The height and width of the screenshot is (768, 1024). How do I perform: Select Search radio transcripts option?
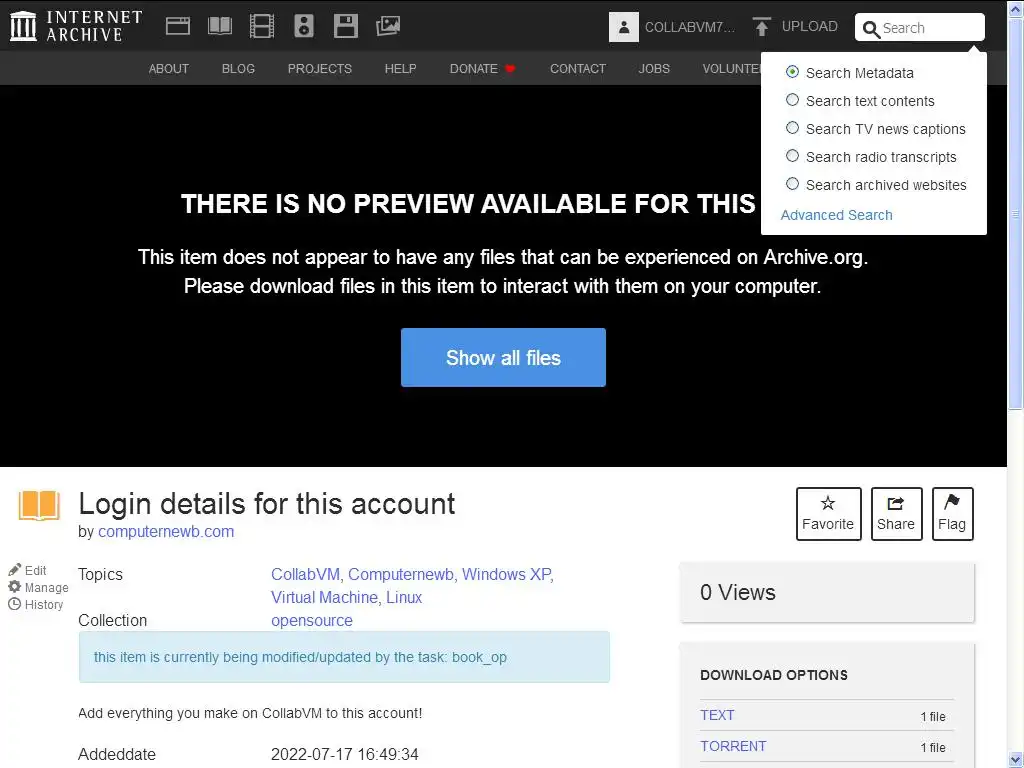click(x=792, y=156)
